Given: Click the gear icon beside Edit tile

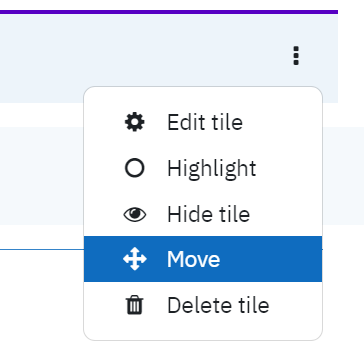Looking at the screenshot, I should pyautogui.click(x=135, y=122).
